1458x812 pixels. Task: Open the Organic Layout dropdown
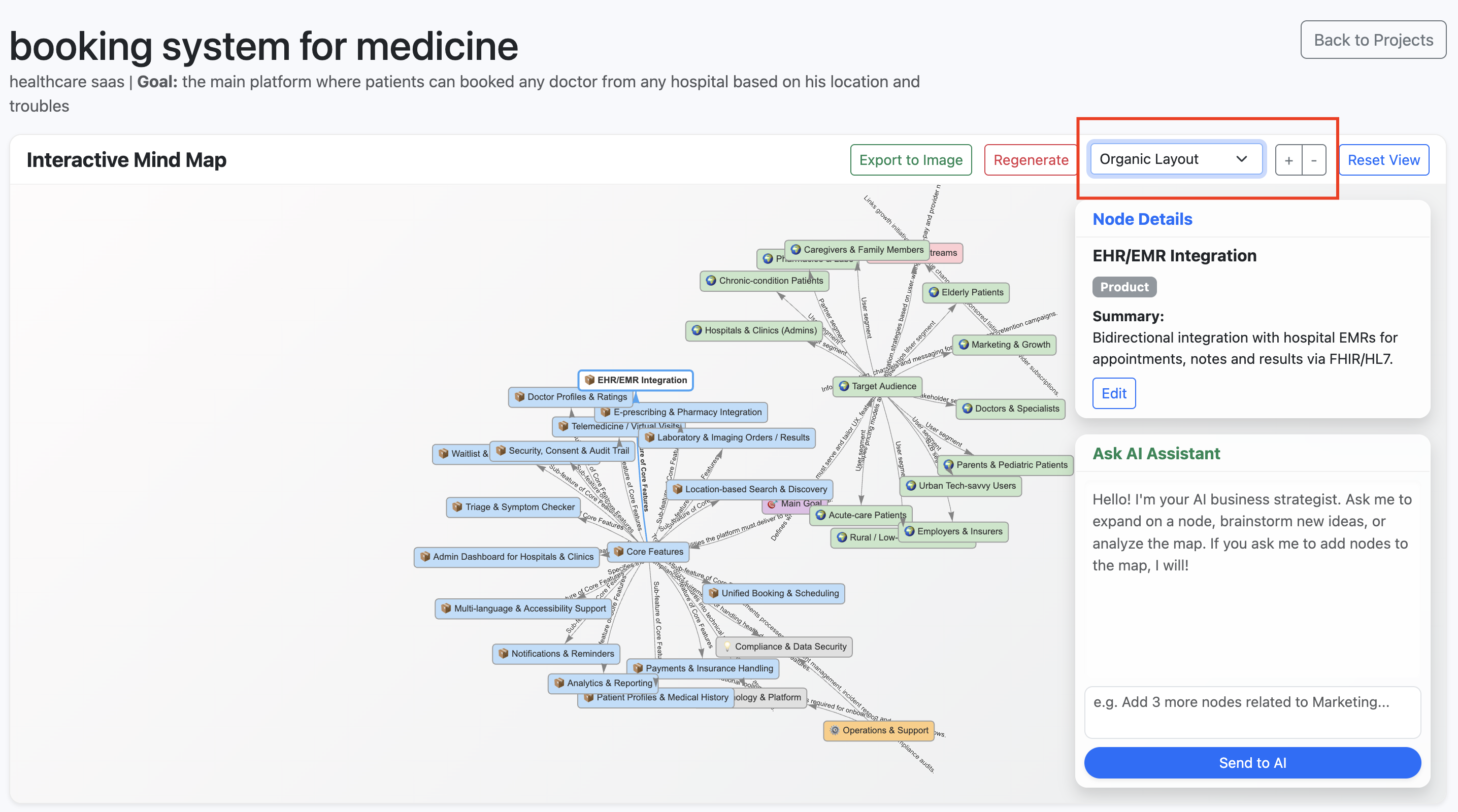click(1175, 159)
